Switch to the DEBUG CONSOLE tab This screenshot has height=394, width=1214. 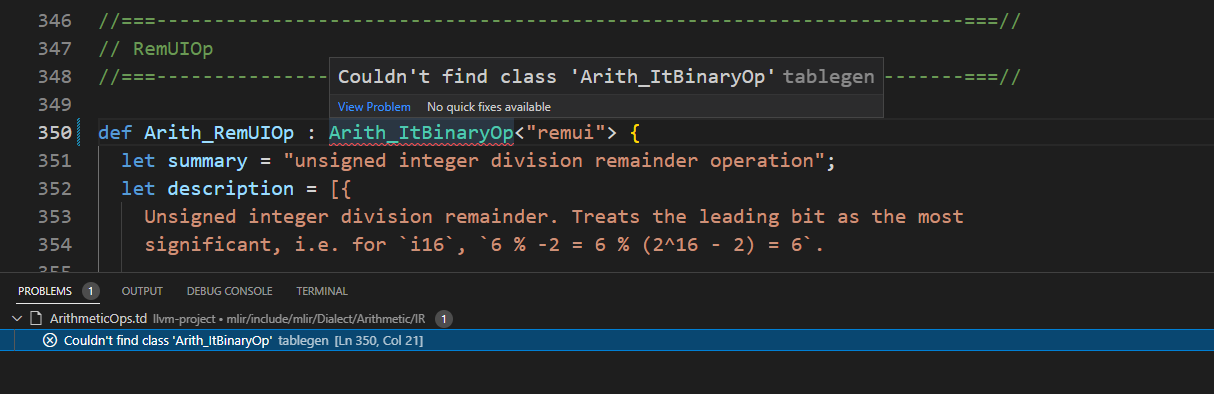tap(229, 291)
